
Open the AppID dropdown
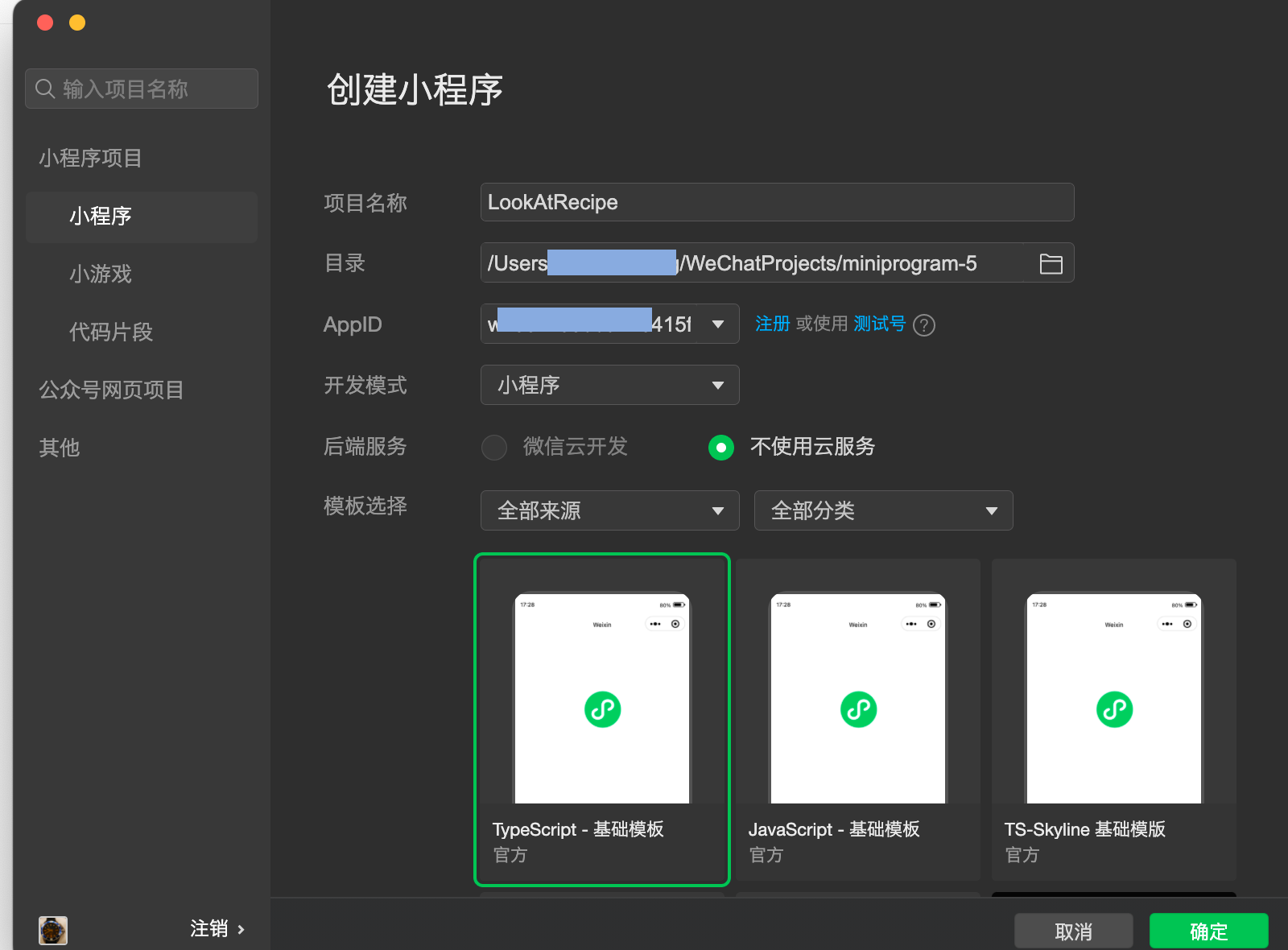(716, 324)
